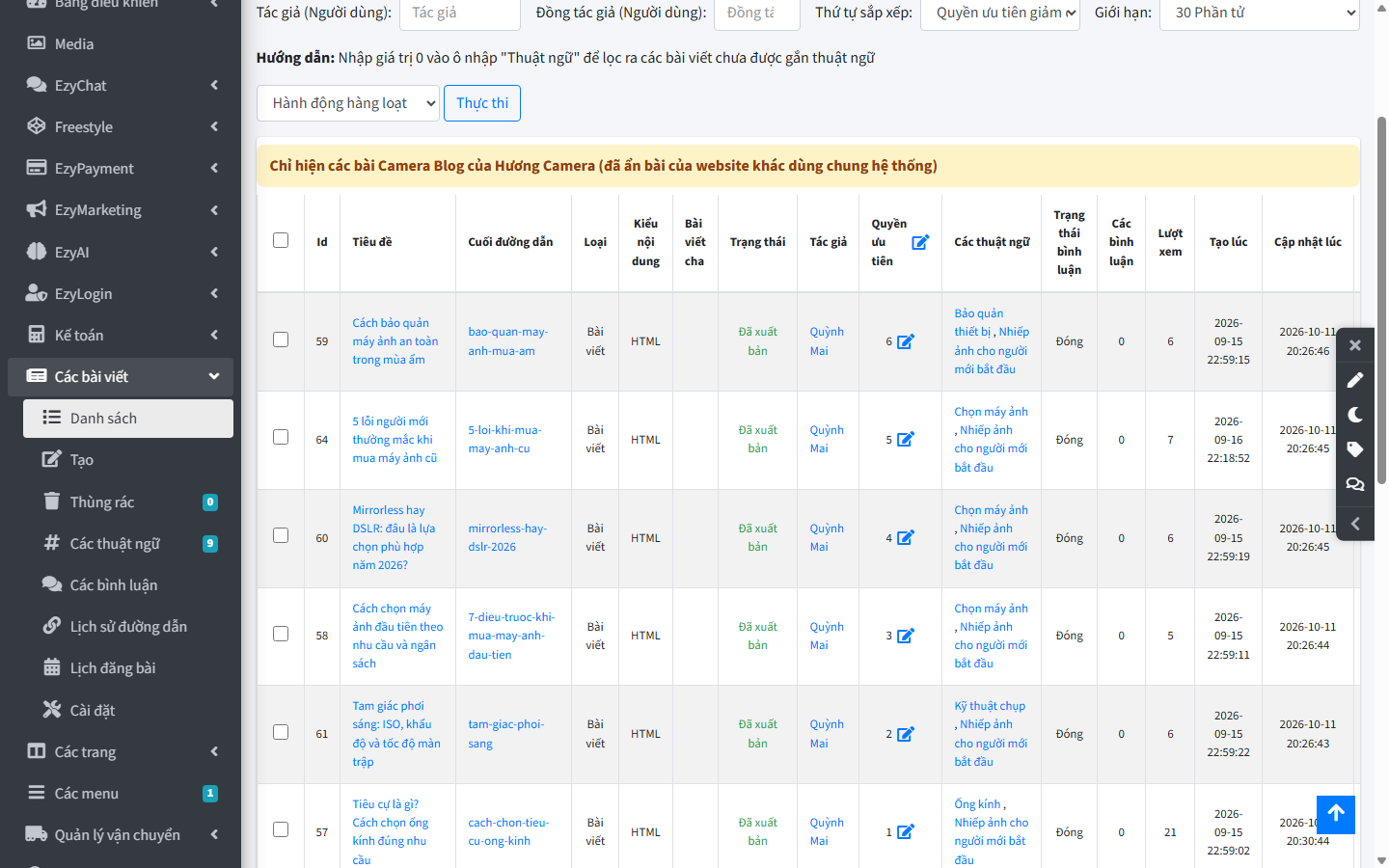Open Các thuật ngữ in the sidebar
Viewport: 1389px width, 868px height.
tap(128, 543)
